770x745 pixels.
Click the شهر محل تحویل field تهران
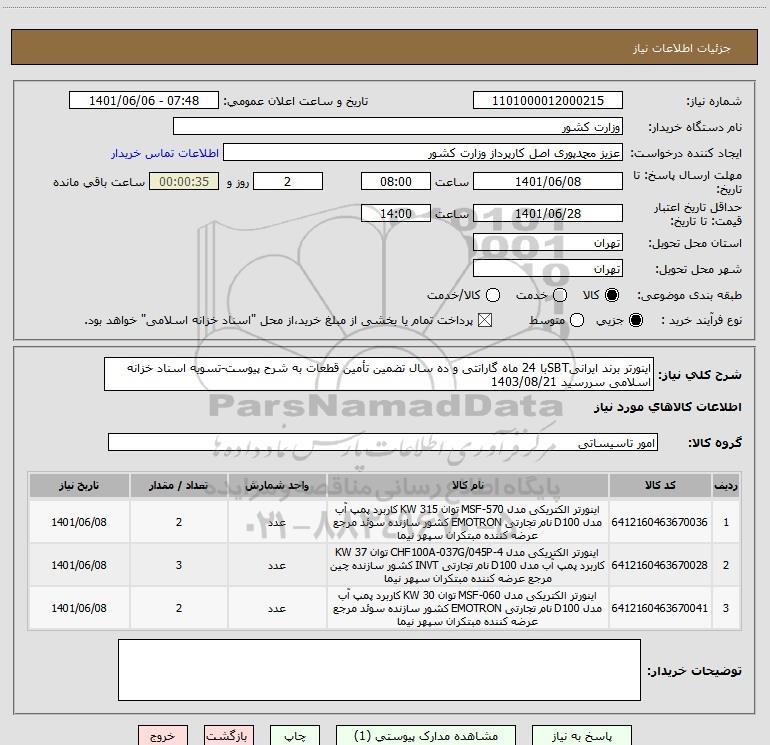548,268
